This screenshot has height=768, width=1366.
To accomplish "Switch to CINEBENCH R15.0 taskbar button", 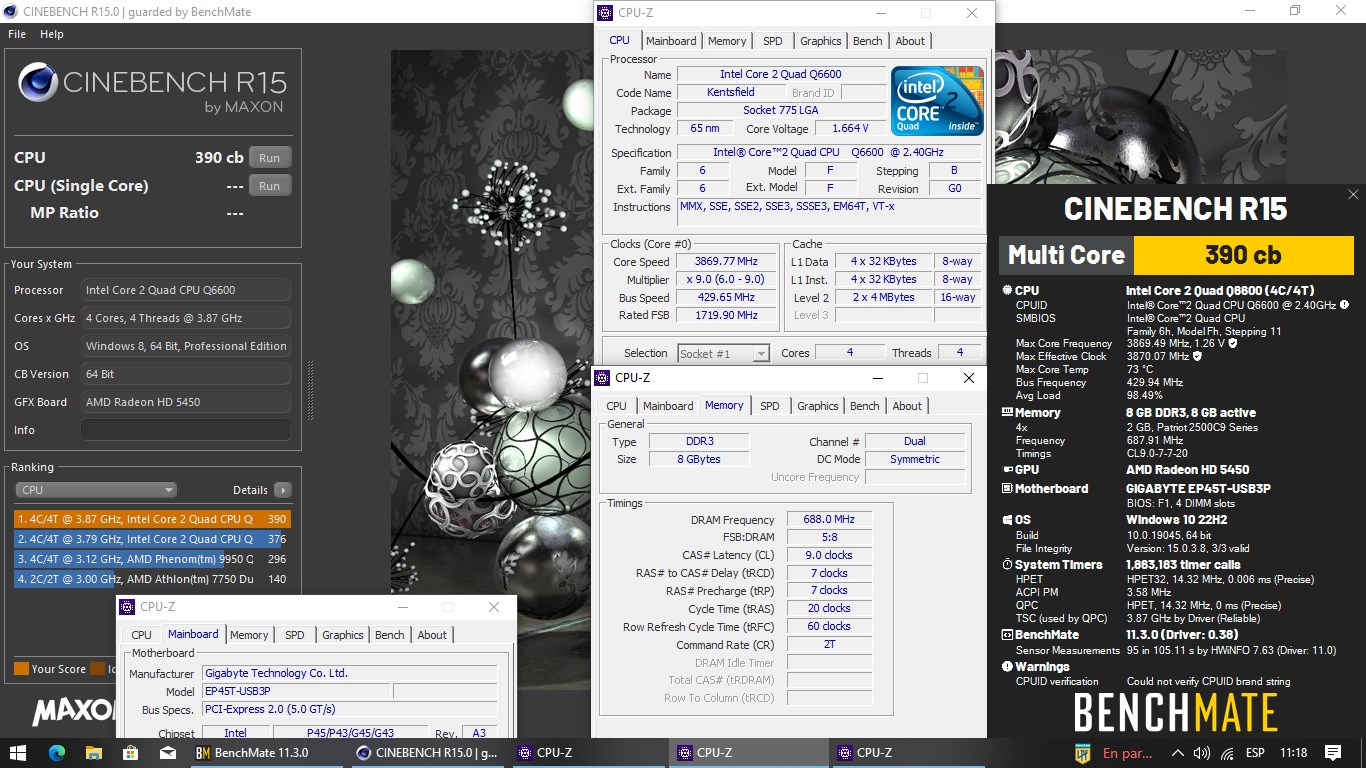I will pyautogui.click(x=428, y=753).
